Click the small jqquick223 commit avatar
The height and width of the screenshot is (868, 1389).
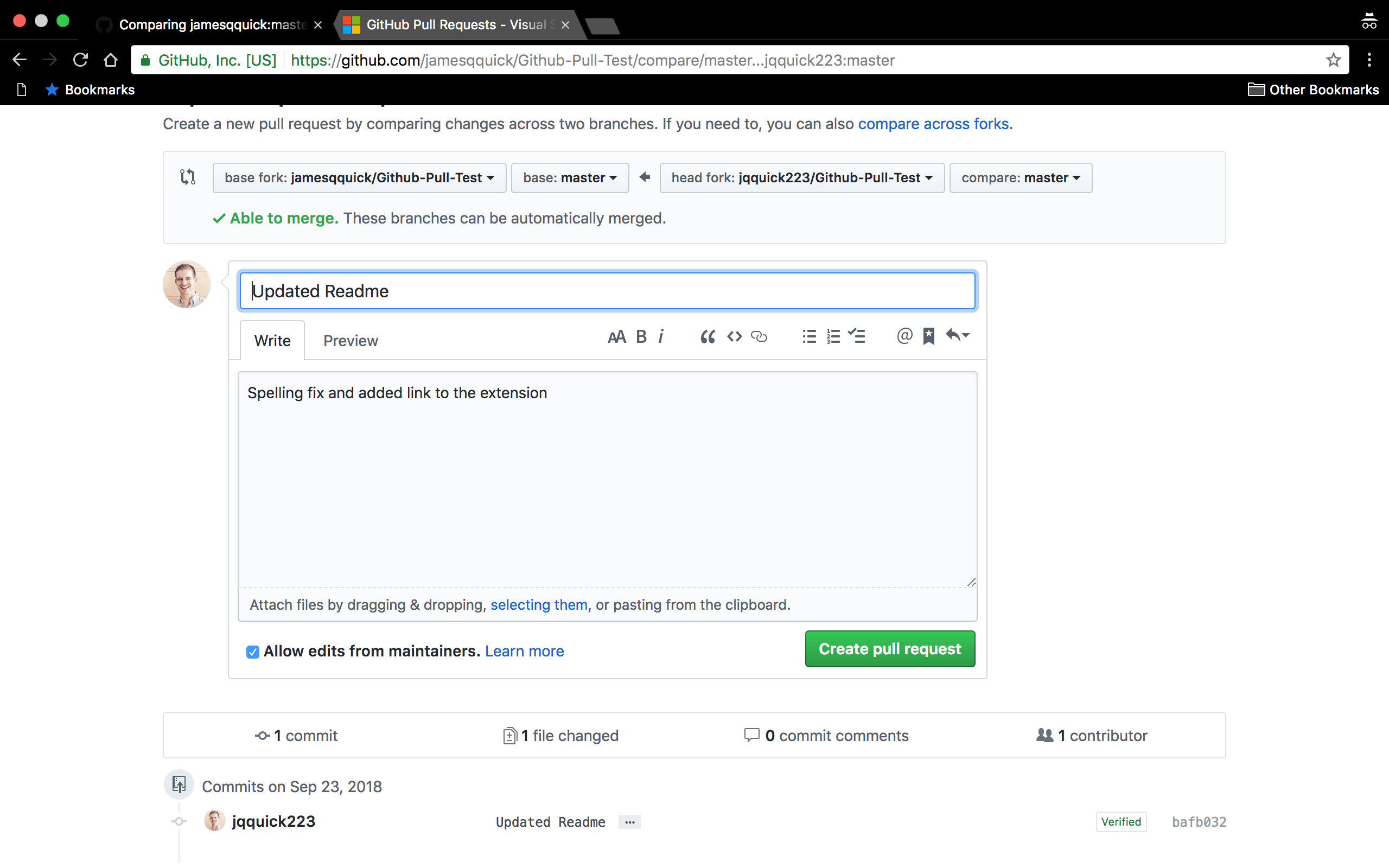click(x=215, y=821)
